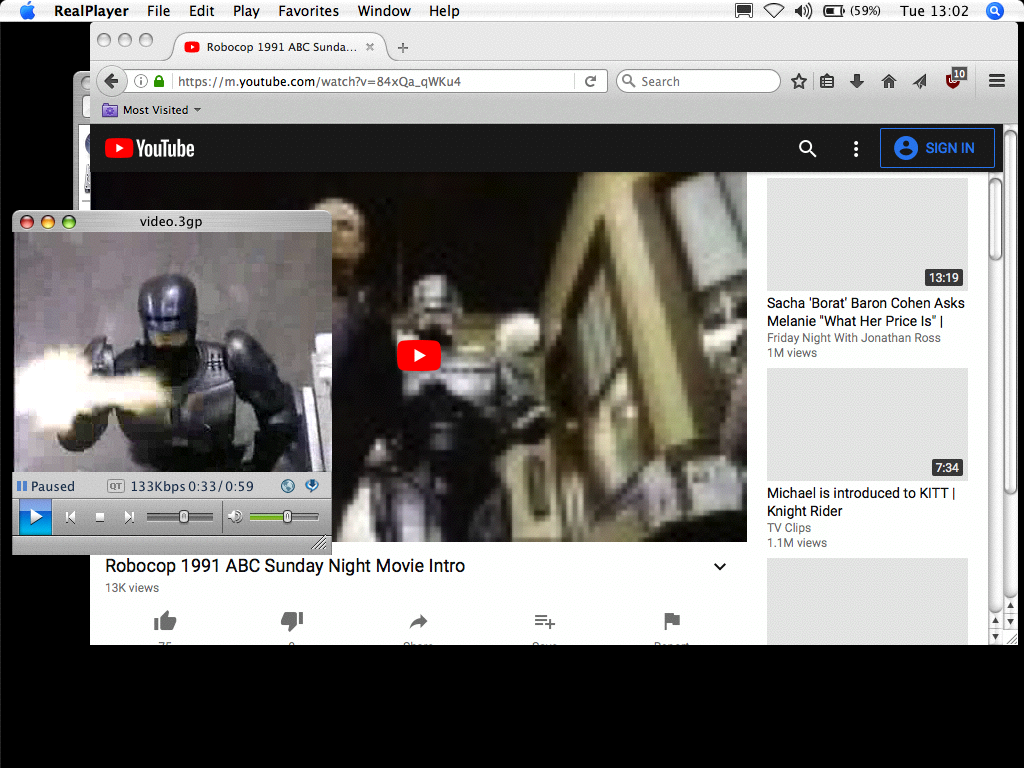Show bookmarks list icon in Firefox toolbar
The width and height of the screenshot is (1024, 768).
point(827,81)
